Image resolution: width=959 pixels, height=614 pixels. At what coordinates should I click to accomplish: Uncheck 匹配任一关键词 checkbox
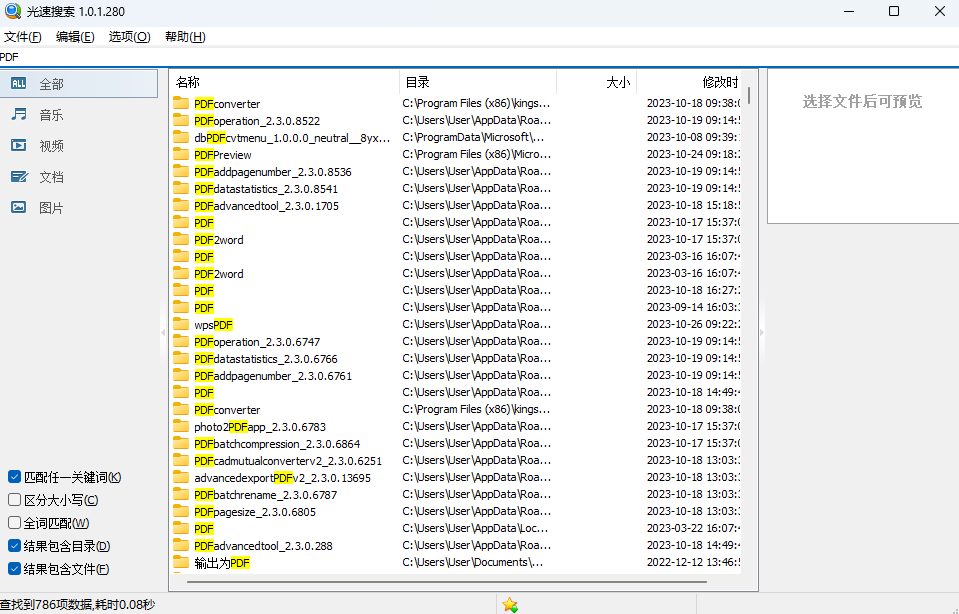click(x=14, y=477)
